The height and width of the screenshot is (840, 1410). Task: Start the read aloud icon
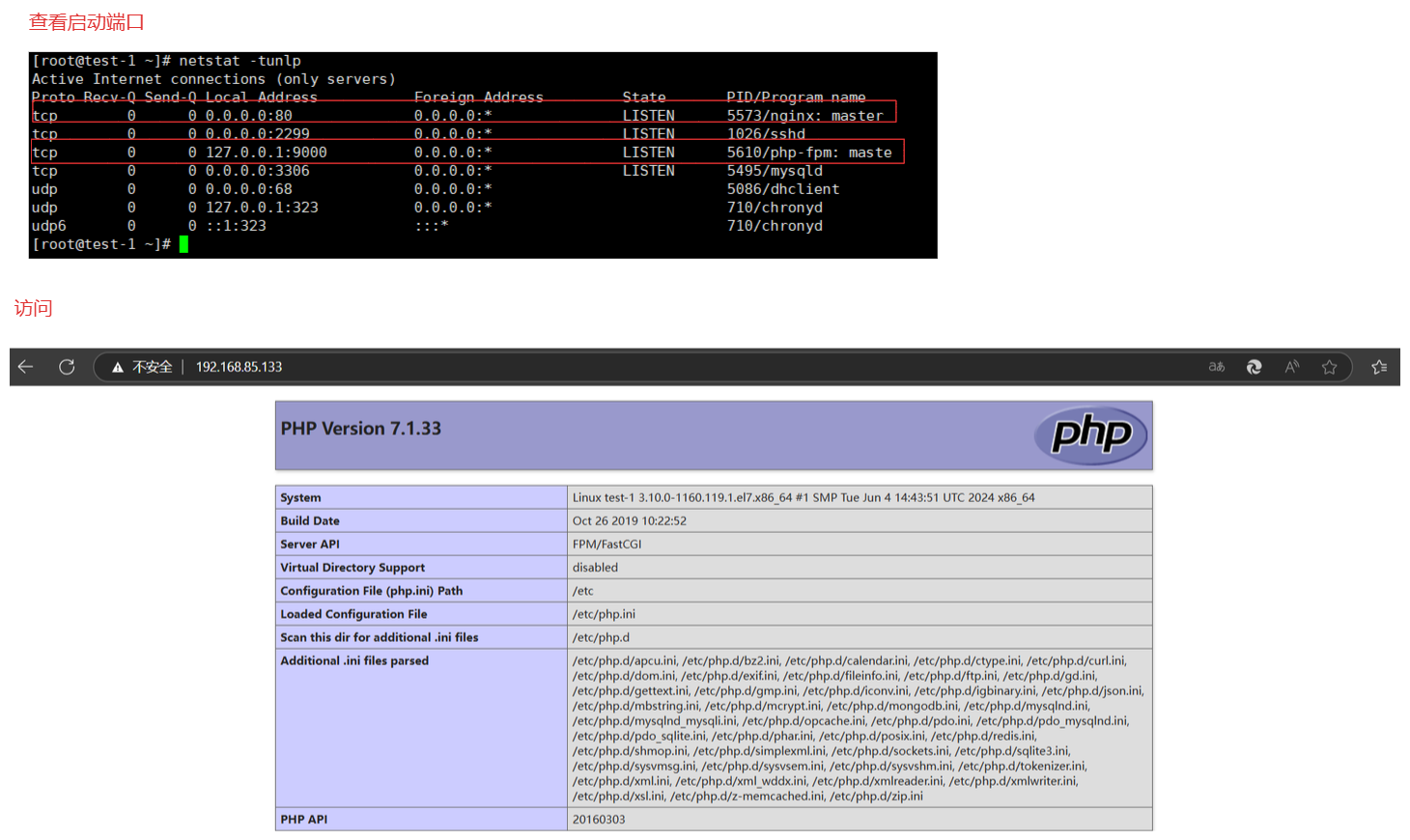coord(1292,367)
